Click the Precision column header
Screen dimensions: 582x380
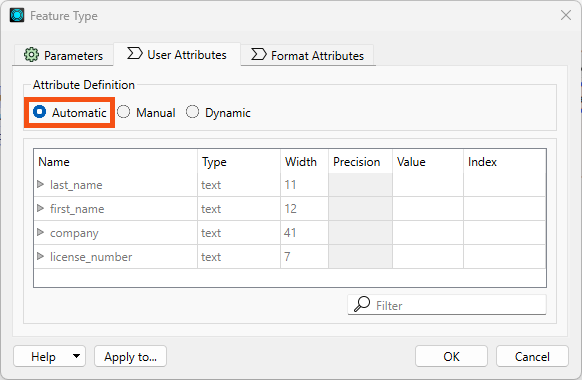360,162
